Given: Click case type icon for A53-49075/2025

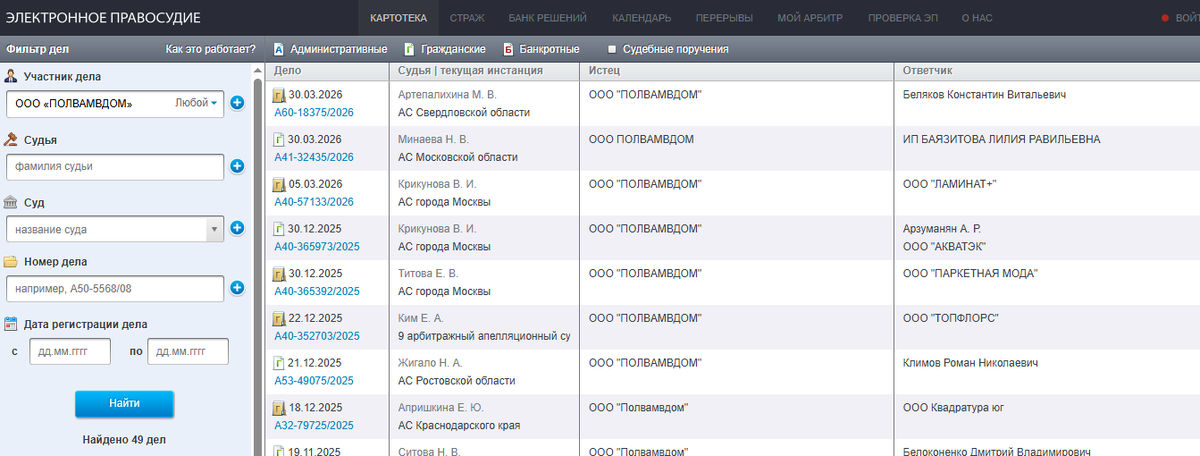Looking at the screenshot, I should 280,363.
